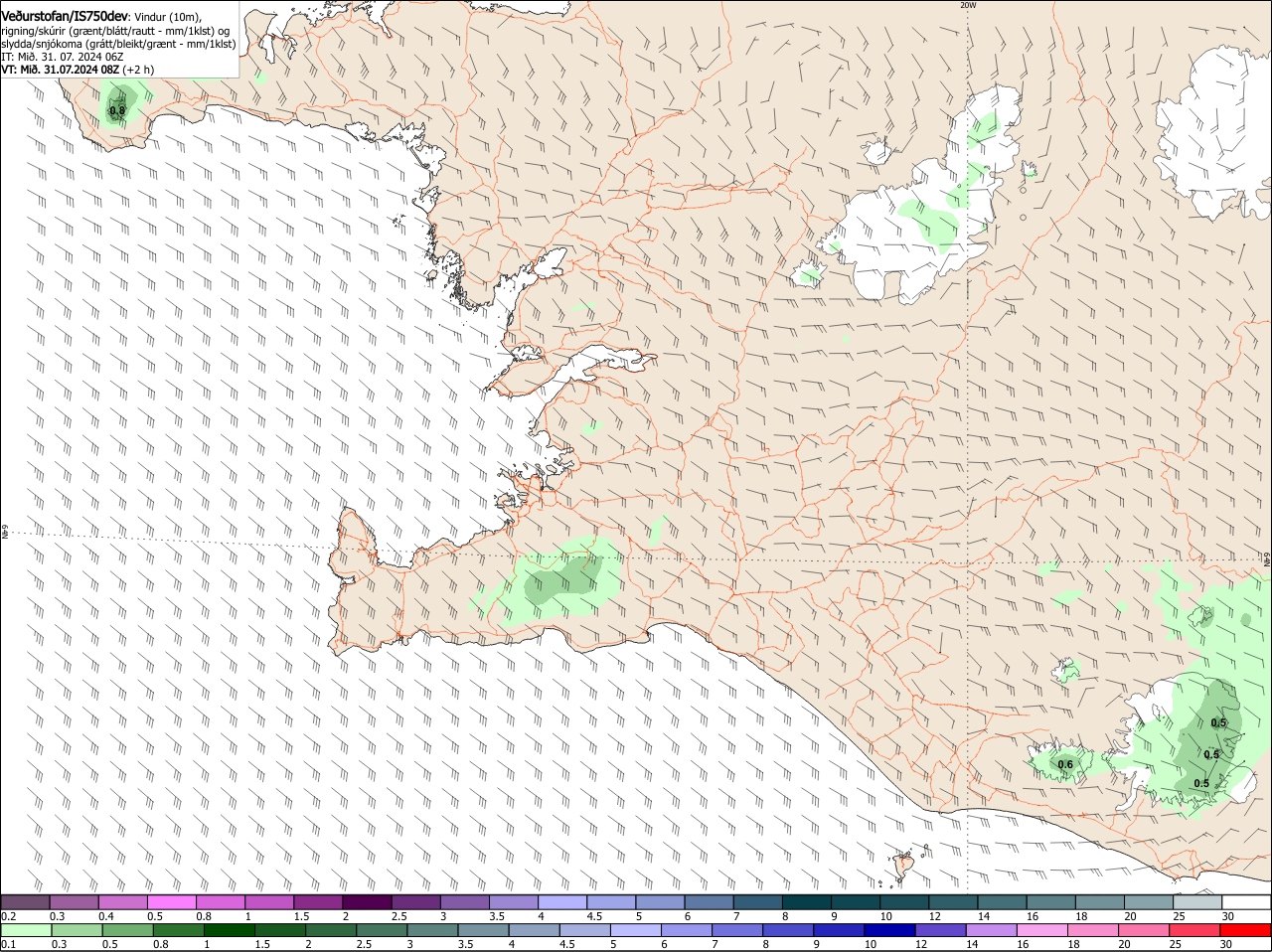
Task: Click the 12 label under the upper teal scale
Action: point(934,915)
